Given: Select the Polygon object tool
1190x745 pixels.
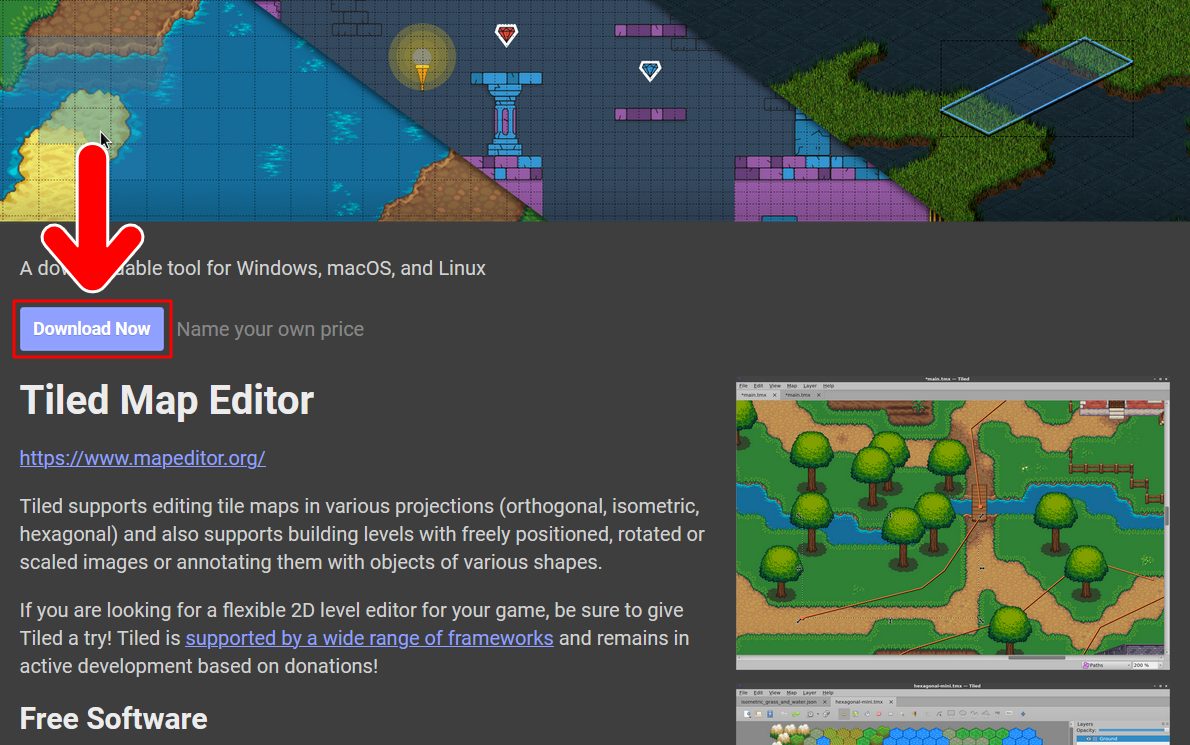Looking at the screenshot, I should click(x=984, y=714).
